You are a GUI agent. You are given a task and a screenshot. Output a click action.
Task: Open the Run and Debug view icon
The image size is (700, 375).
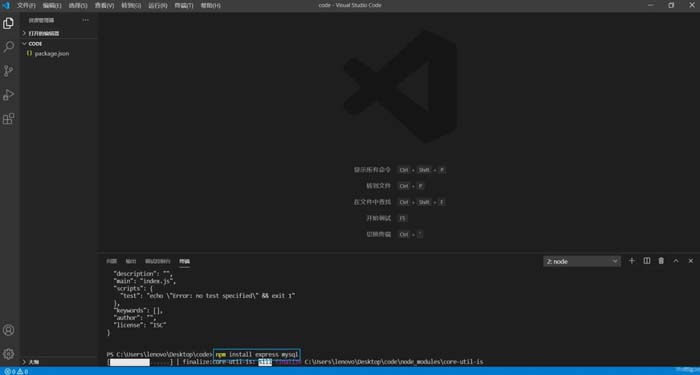8,95
